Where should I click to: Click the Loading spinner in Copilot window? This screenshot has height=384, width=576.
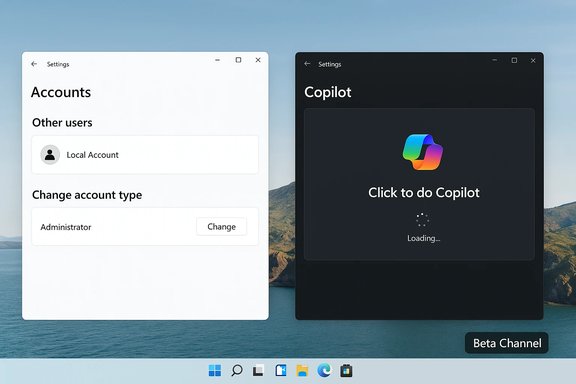[422, 220]
